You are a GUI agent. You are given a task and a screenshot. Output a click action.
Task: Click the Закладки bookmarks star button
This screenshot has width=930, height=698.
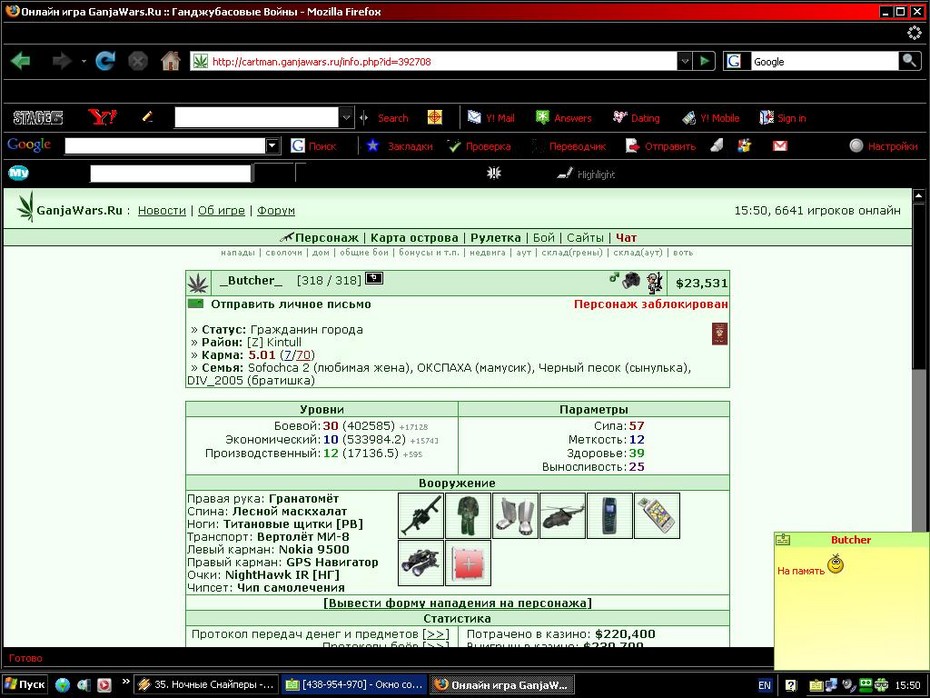click(400, 146)
